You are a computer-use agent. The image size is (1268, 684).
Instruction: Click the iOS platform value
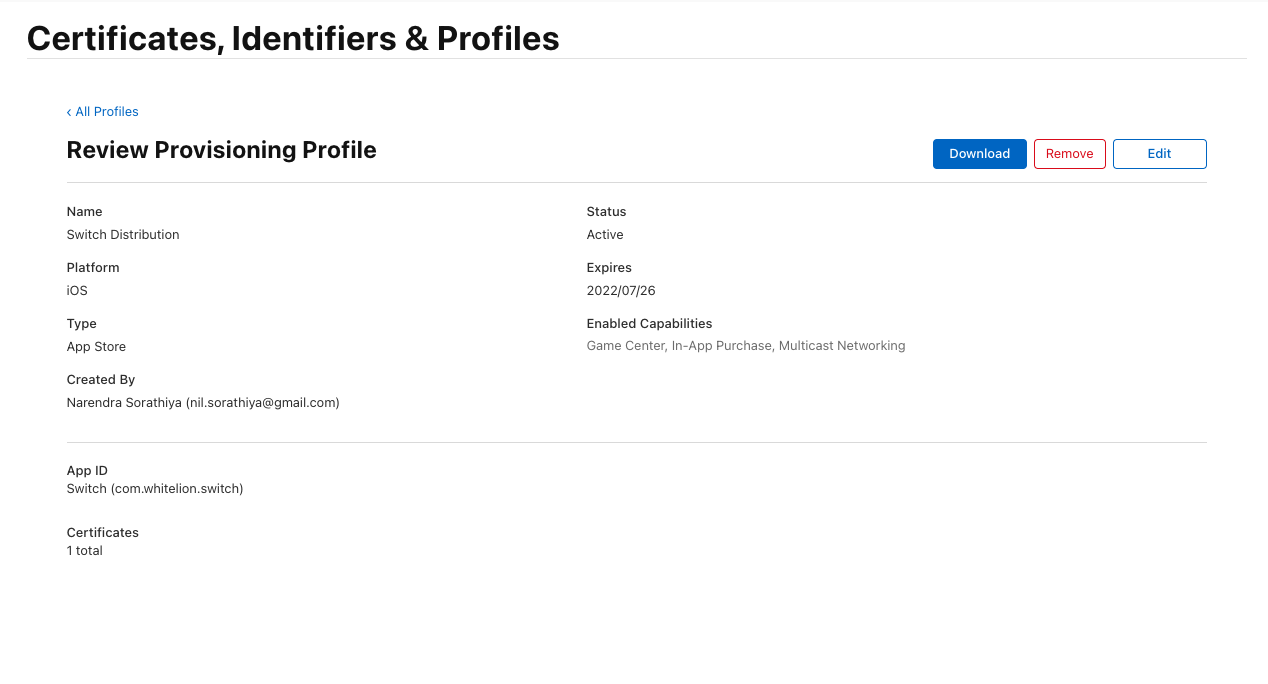(77, 291)
